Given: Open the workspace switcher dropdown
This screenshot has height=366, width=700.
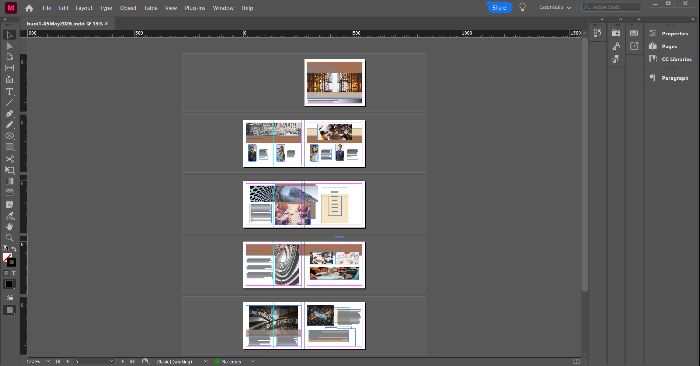Looking at the screenshot, I should coord(555,8).
